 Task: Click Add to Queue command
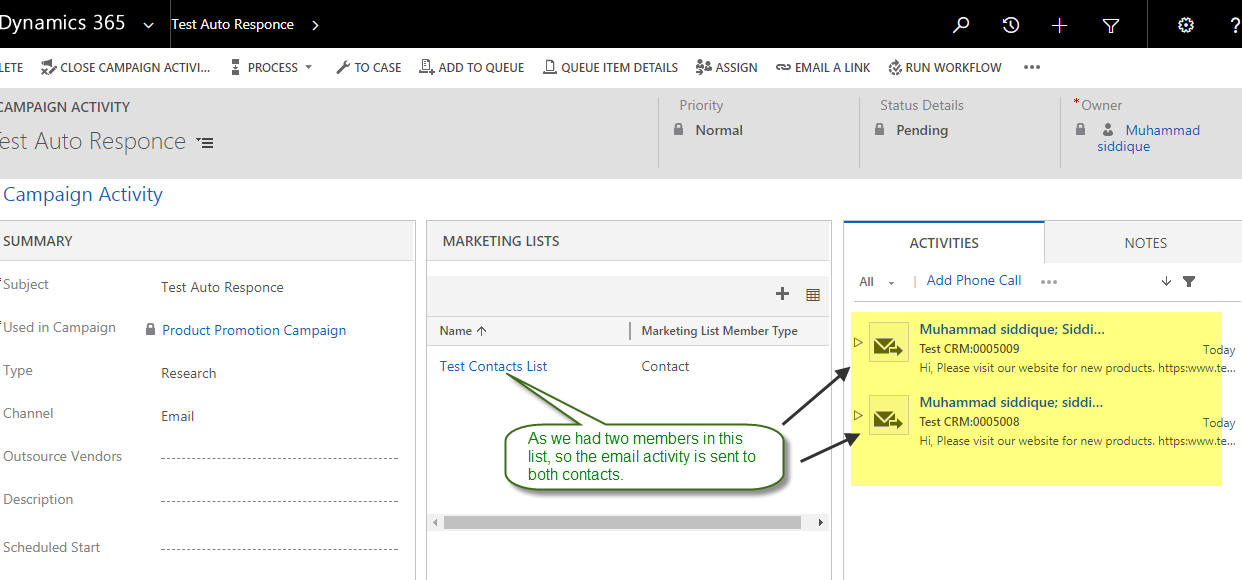pyautogui.click(x=471, y=67)
